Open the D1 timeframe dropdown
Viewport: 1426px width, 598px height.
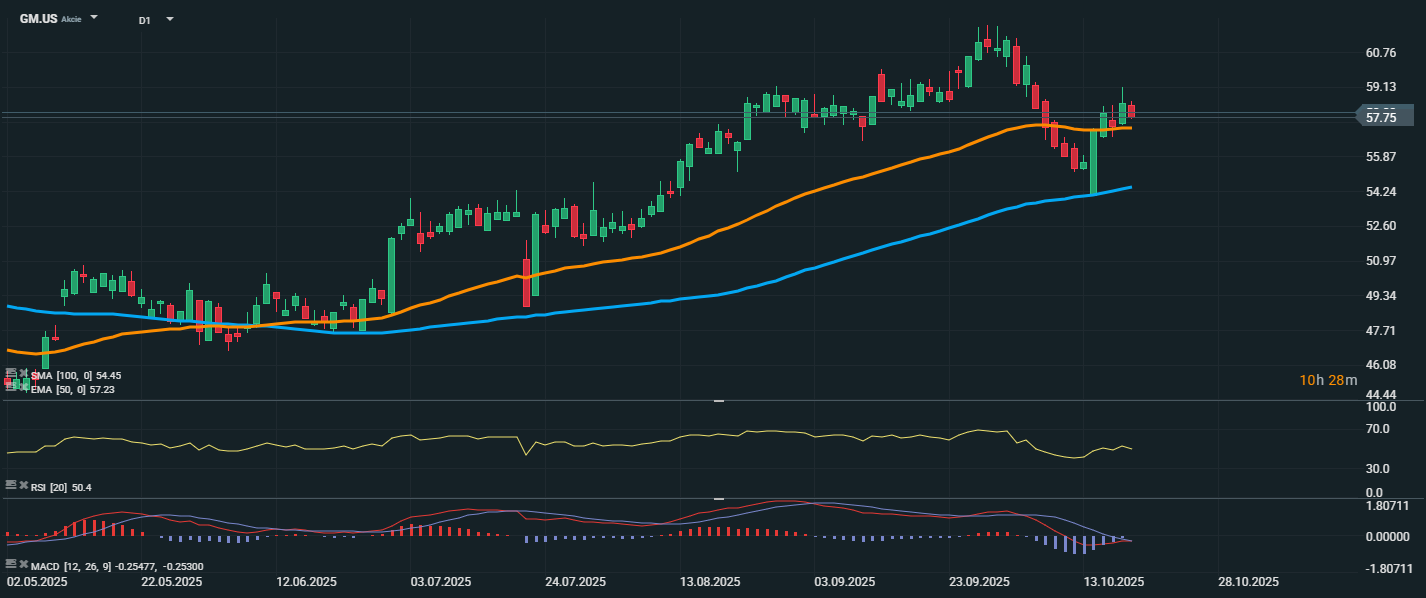click(169, 19)
